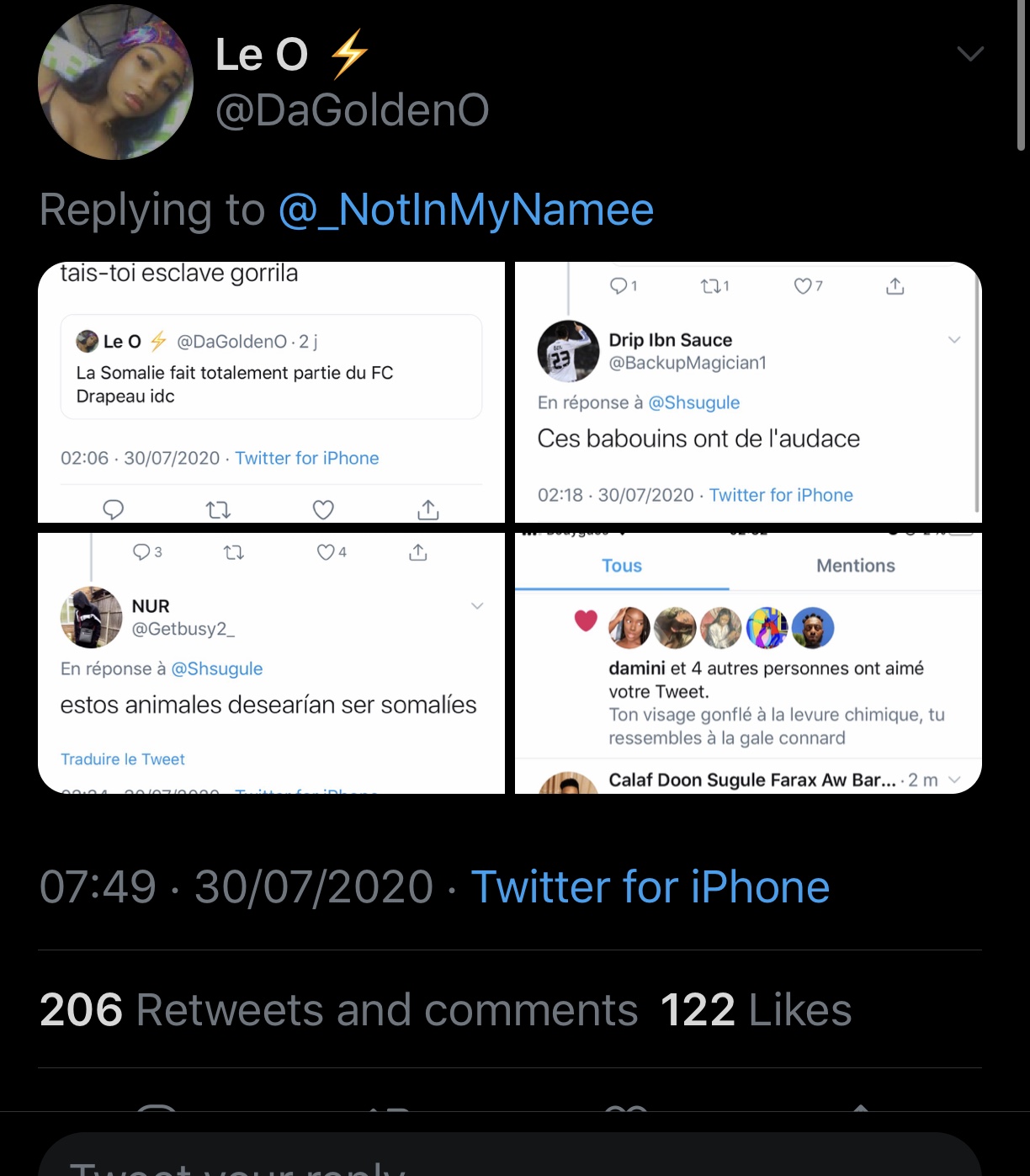Tap share icon above Drip Ibn Sauce
The width and height of the screenshot is (1030, 1176).
[x=895, y=286]
